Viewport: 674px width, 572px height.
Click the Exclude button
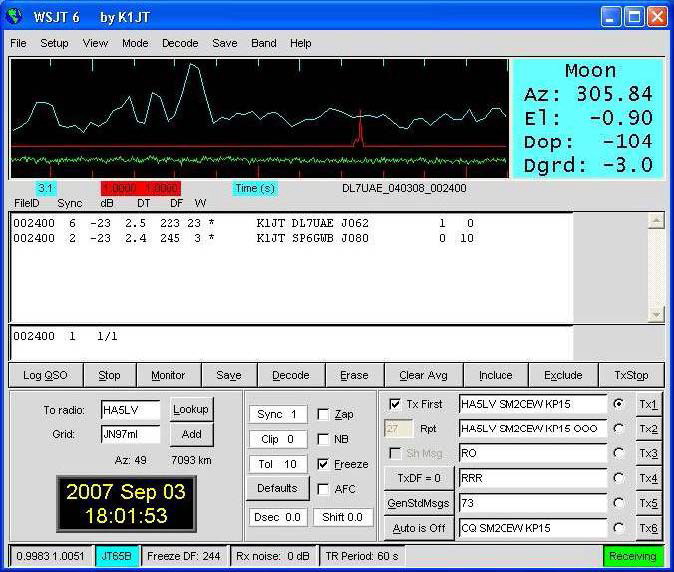click(x=563, y=375)
